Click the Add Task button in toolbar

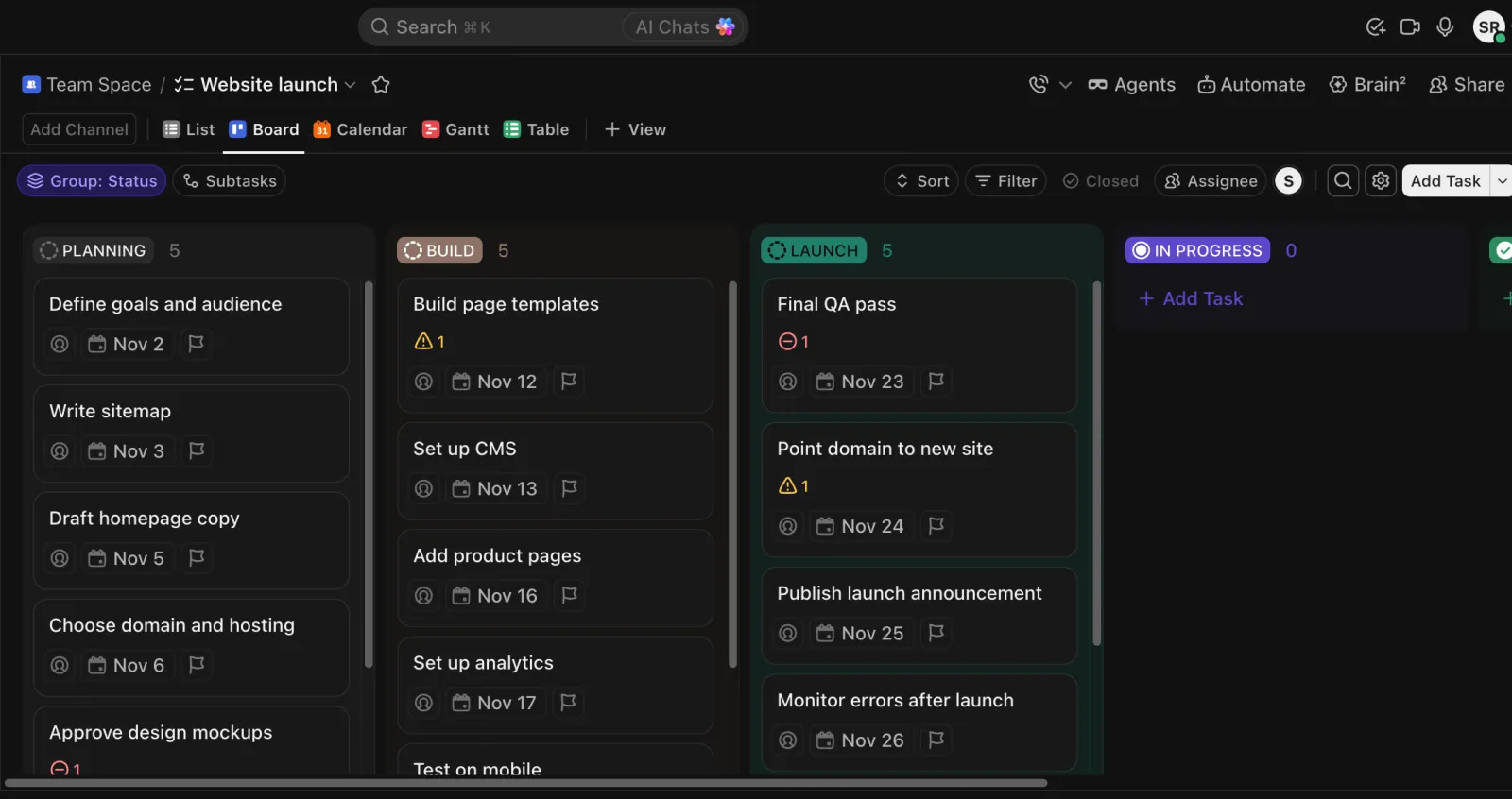pyautogui.click(x=1445, y=181)
